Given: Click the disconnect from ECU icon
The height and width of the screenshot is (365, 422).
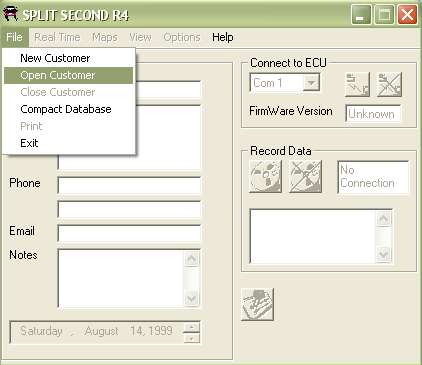Looking at the screenshot, I should [x=389, y=85].
